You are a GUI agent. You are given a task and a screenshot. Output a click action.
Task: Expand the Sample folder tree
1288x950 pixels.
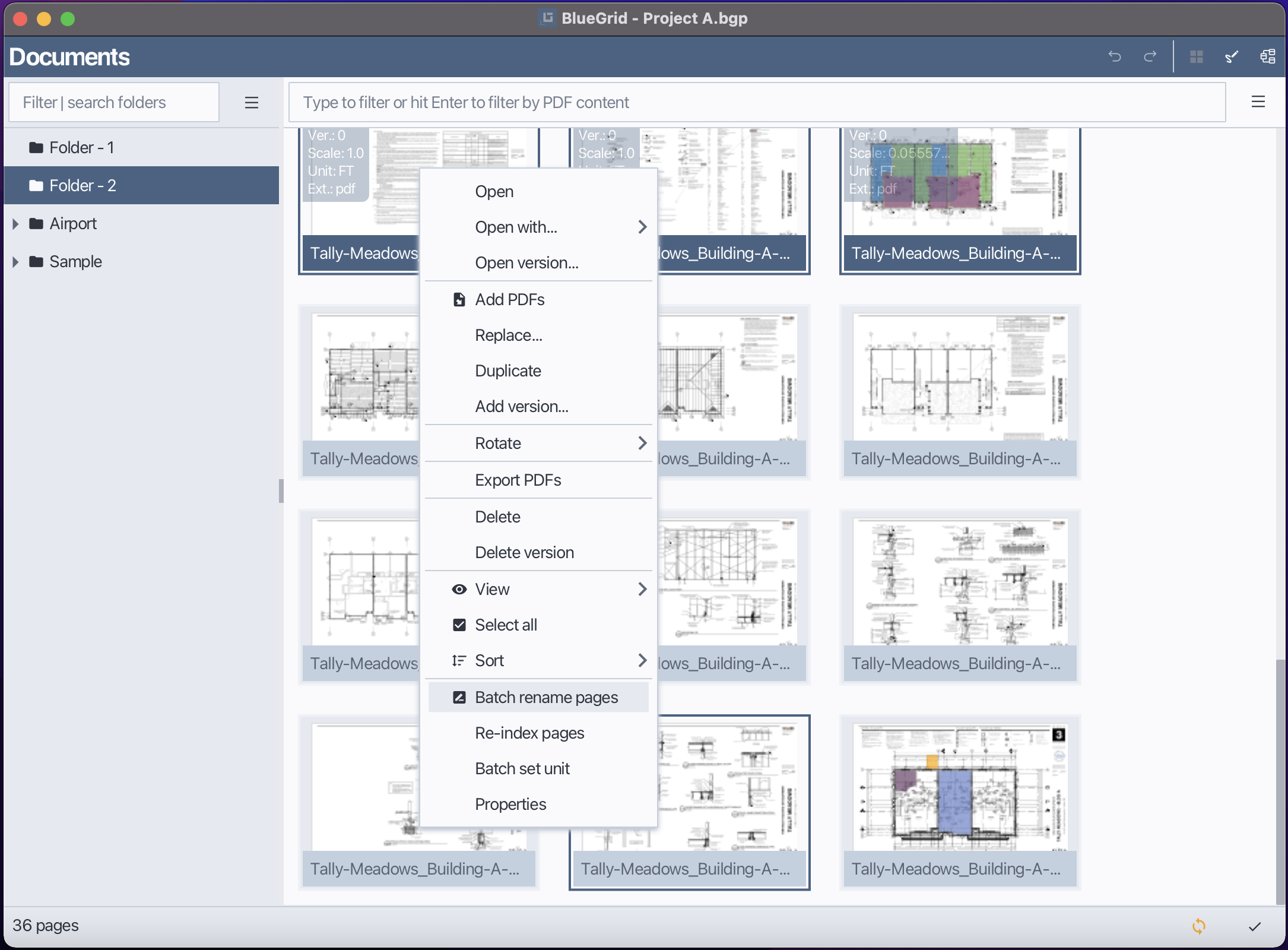pyautogui.click(x=15, y=262)
